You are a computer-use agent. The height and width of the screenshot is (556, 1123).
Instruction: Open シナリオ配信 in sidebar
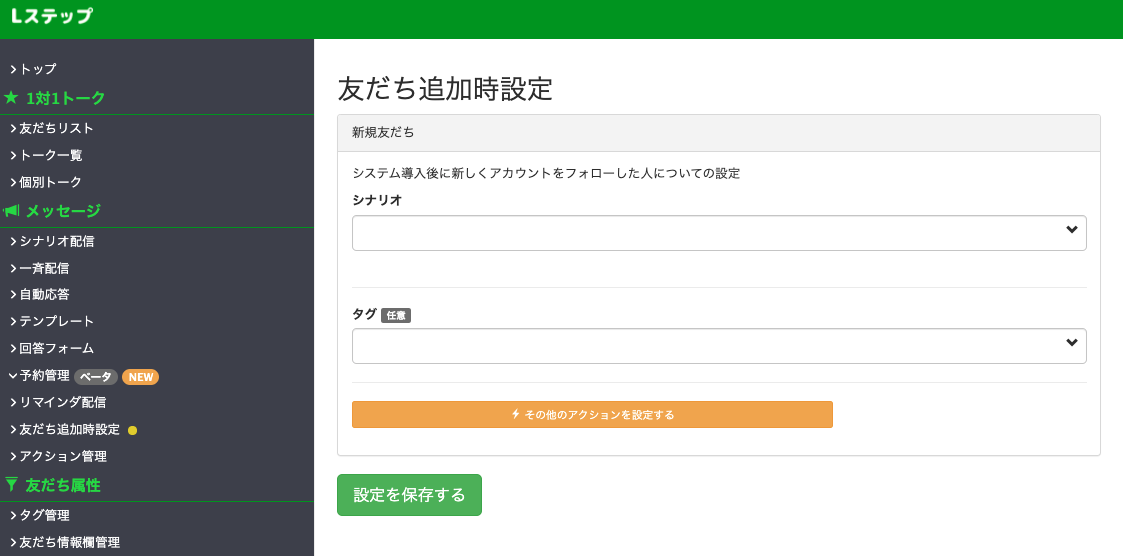pos(52,241)
